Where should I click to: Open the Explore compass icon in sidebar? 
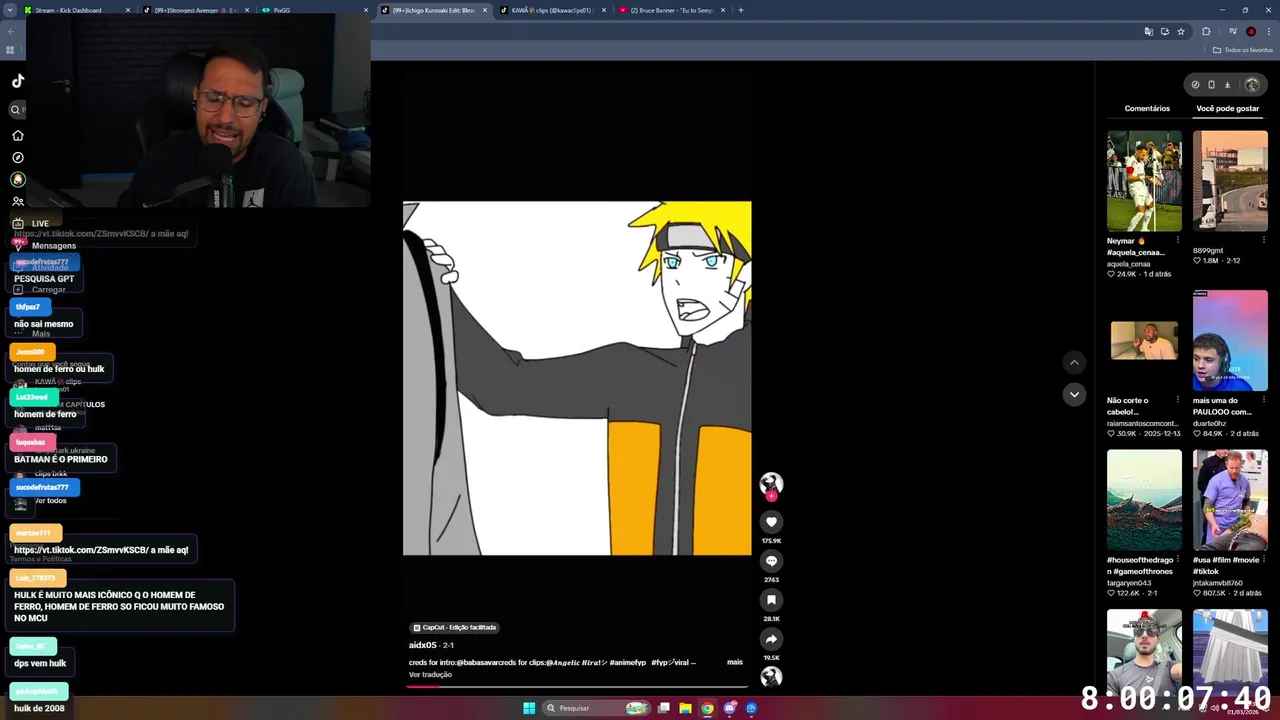17,157
